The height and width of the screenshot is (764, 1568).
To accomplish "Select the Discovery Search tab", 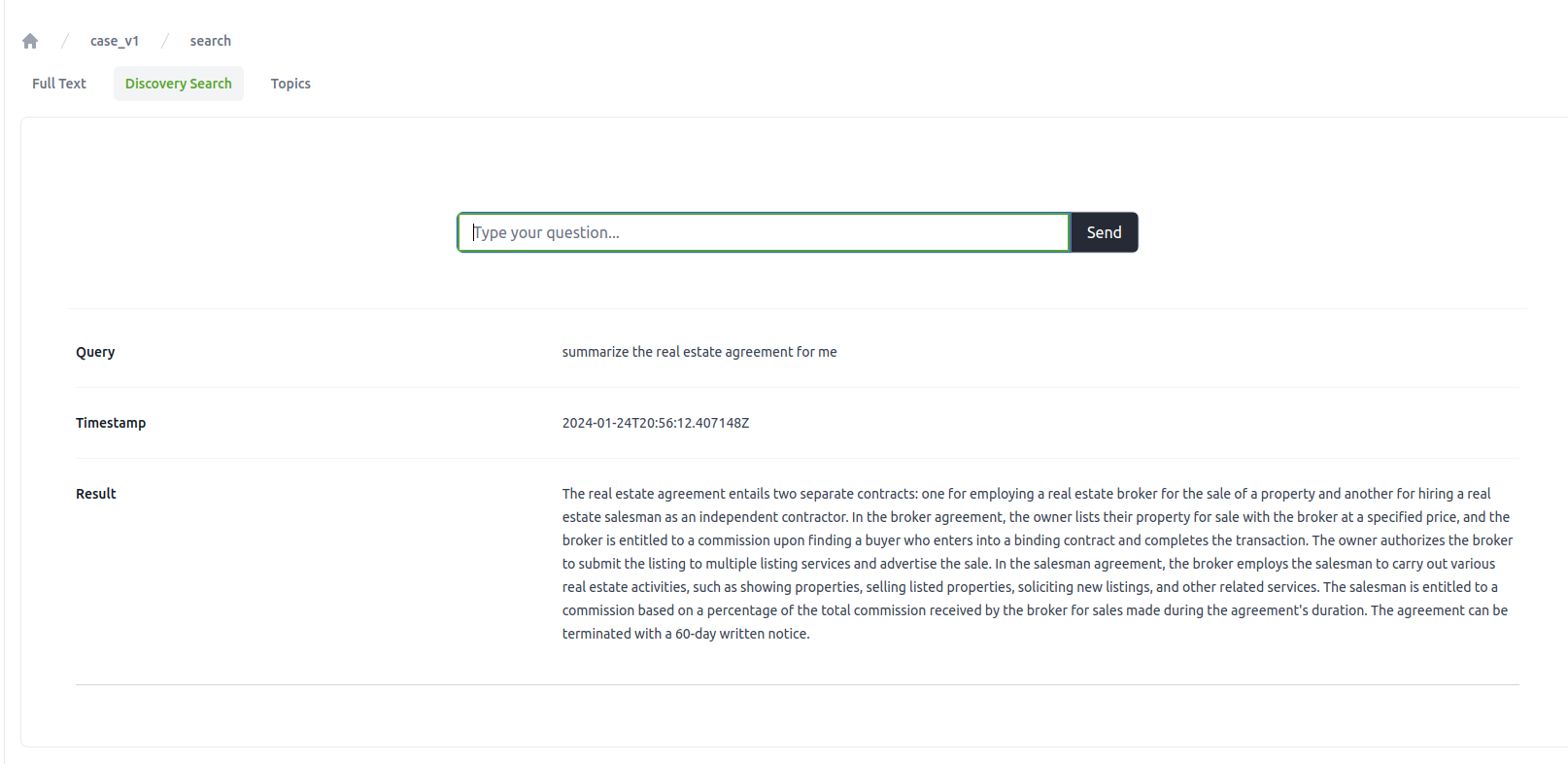I will tap(179, 84).
